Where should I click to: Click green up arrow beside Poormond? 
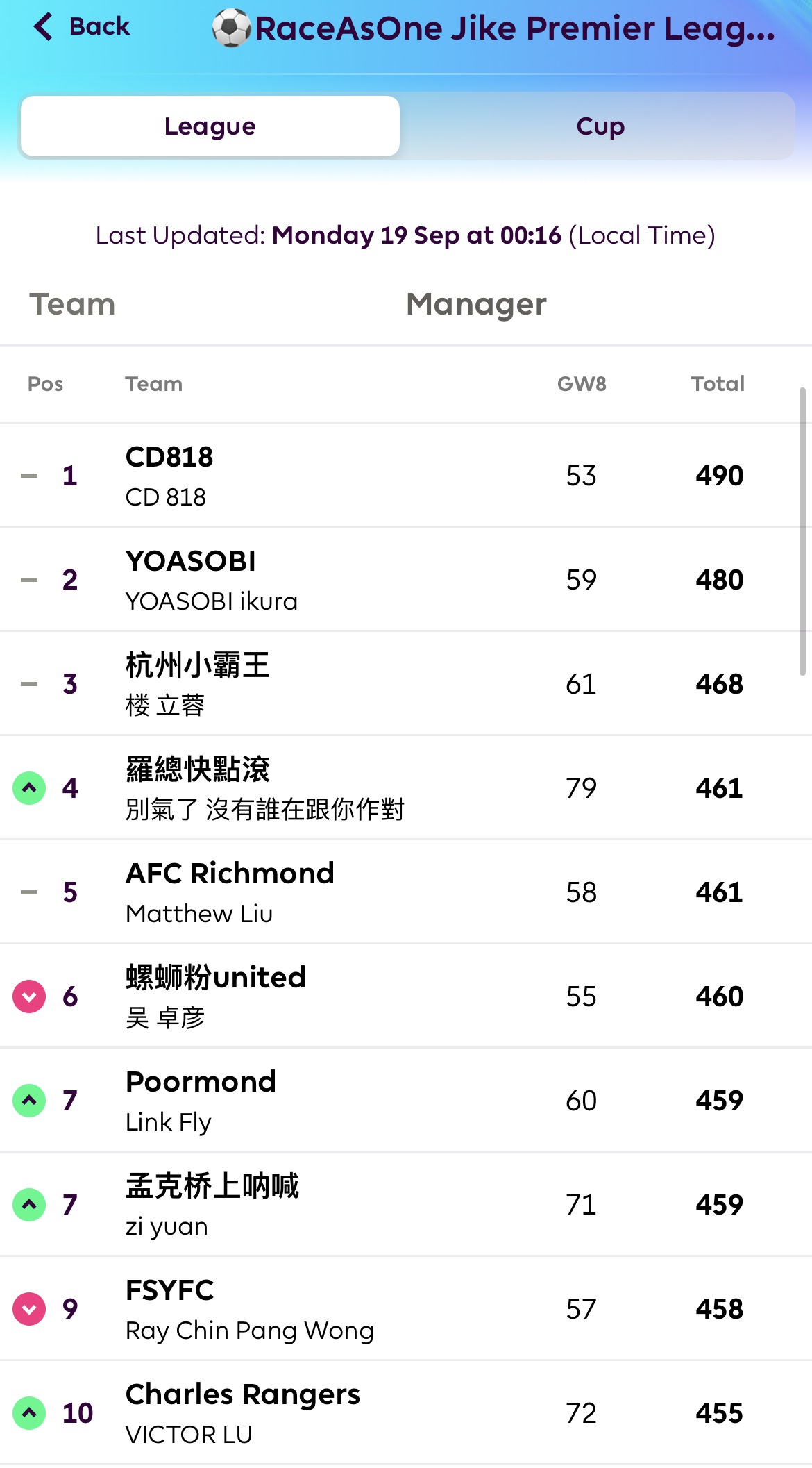[x=29, y=1101]
